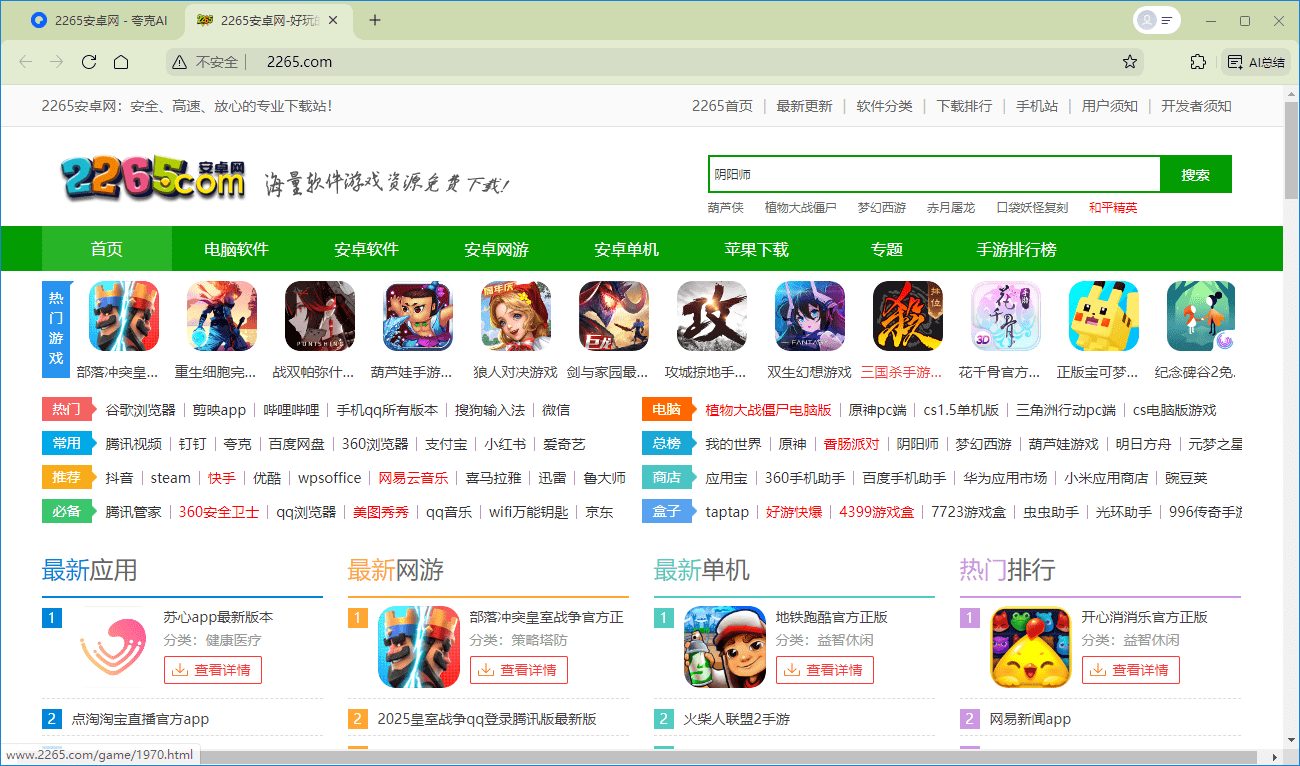Viewport: 1300px width, 766px height.
Task: Click the steam link in 推荐 row
Action: pyautogui.click(x=170, y=477)
